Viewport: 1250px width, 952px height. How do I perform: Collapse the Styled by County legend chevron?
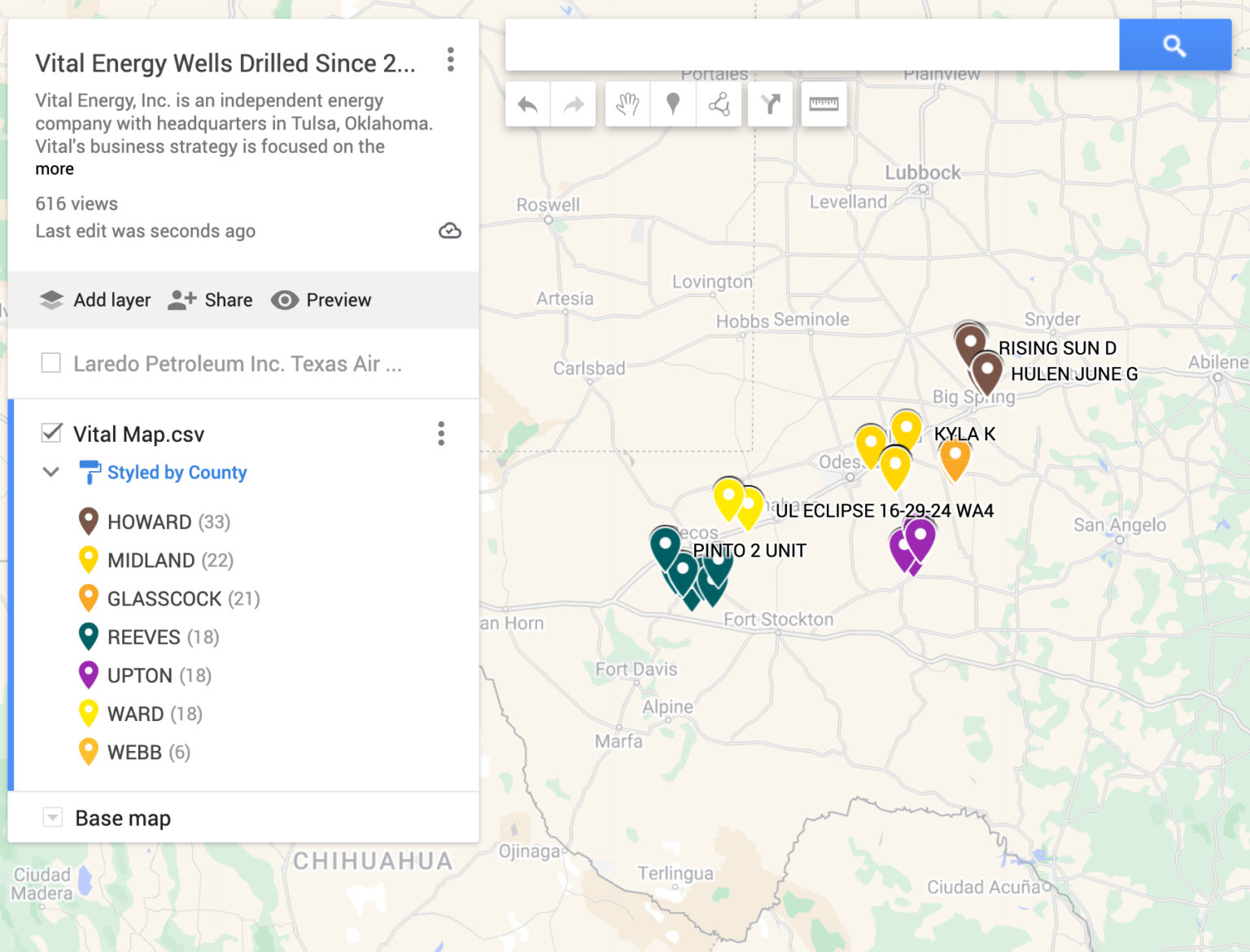coord(51,472)
